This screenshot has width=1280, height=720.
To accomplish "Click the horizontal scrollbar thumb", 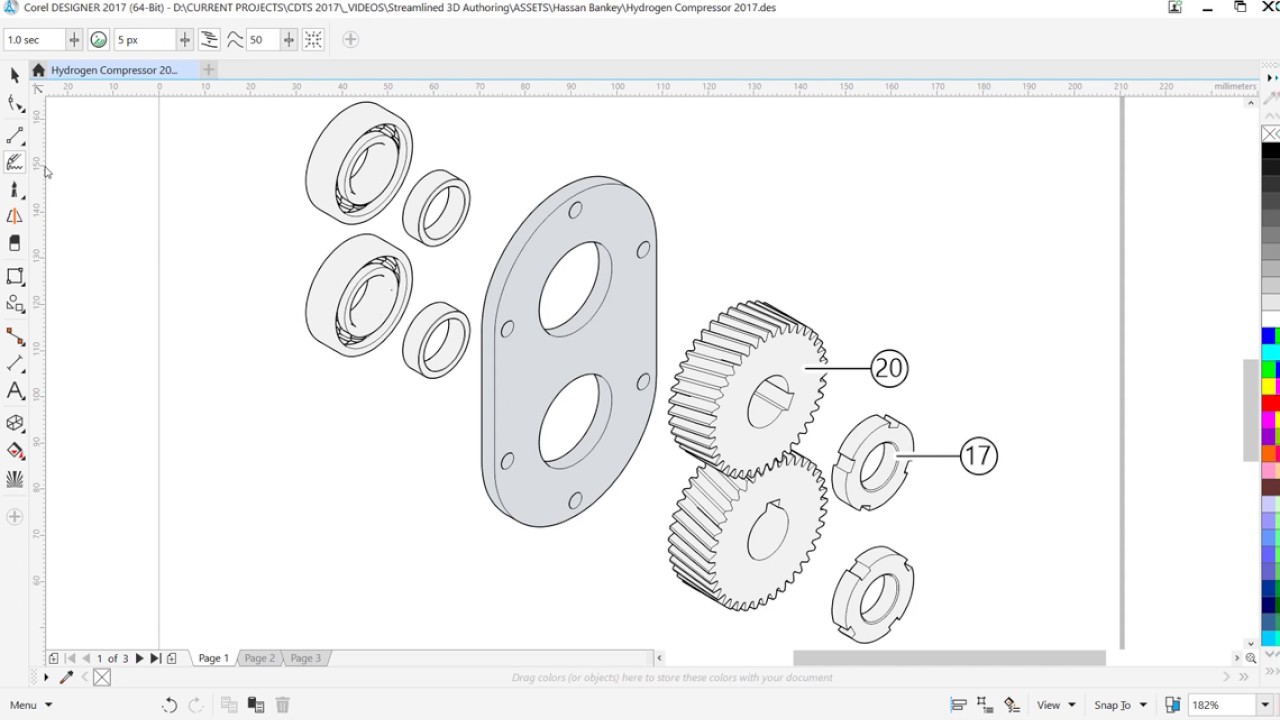I will click(949, 658).
